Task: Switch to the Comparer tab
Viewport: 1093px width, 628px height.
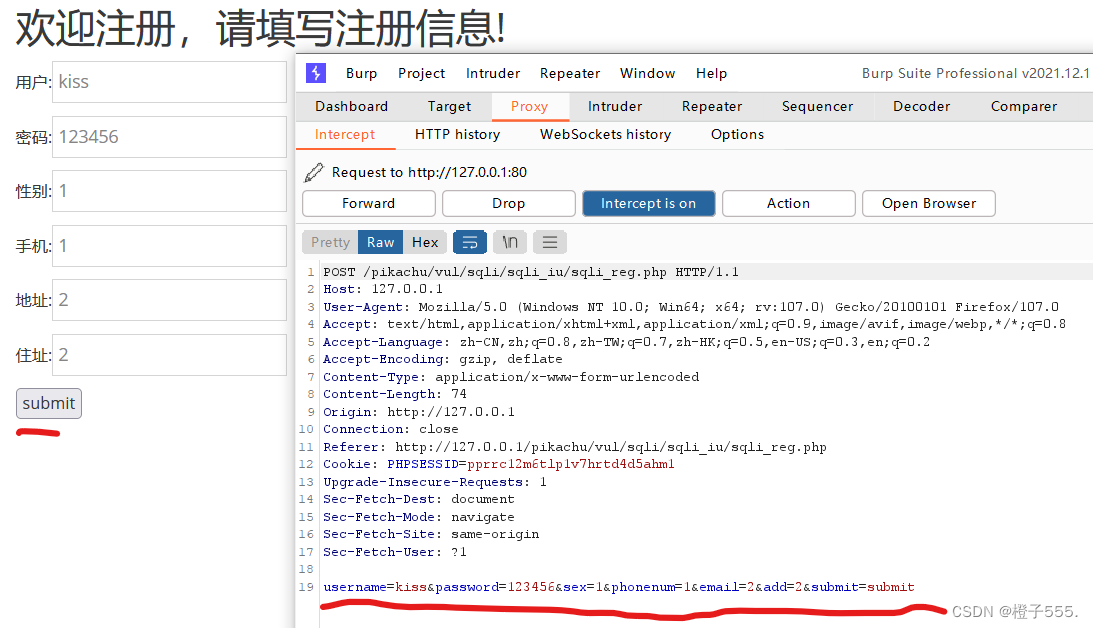Action: click(1024, 107)
